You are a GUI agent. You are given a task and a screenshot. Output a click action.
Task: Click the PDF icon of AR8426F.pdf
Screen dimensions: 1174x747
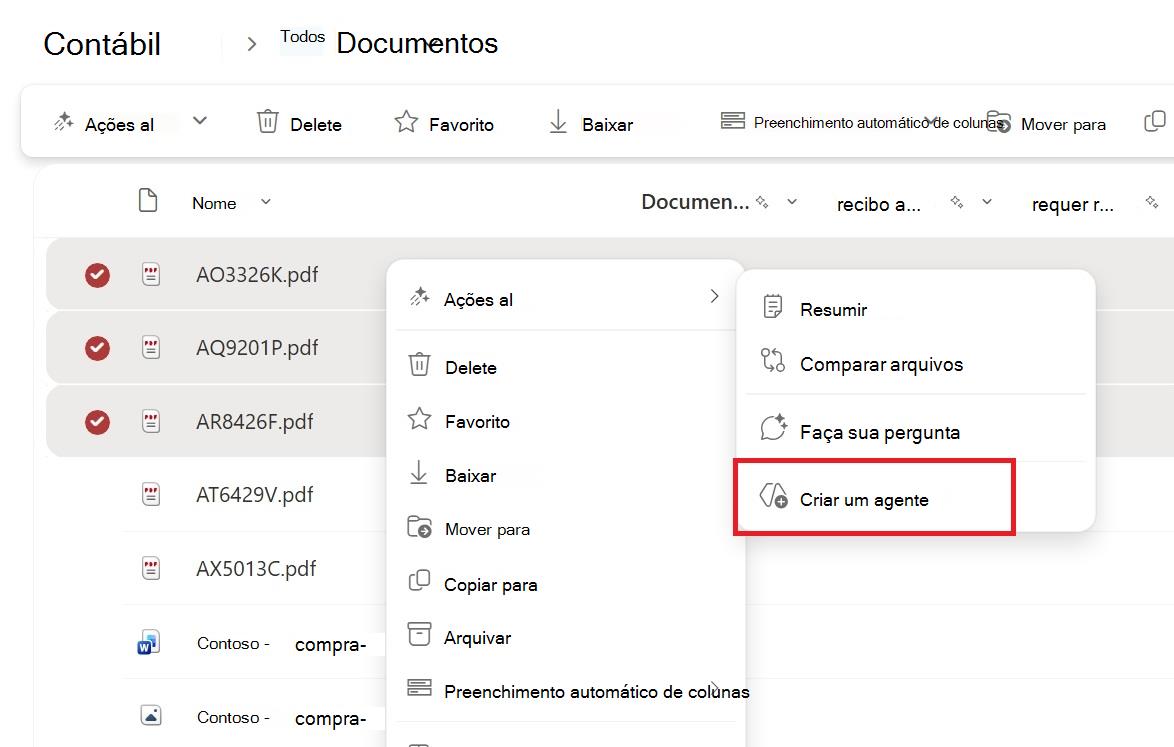click(151, 421)
